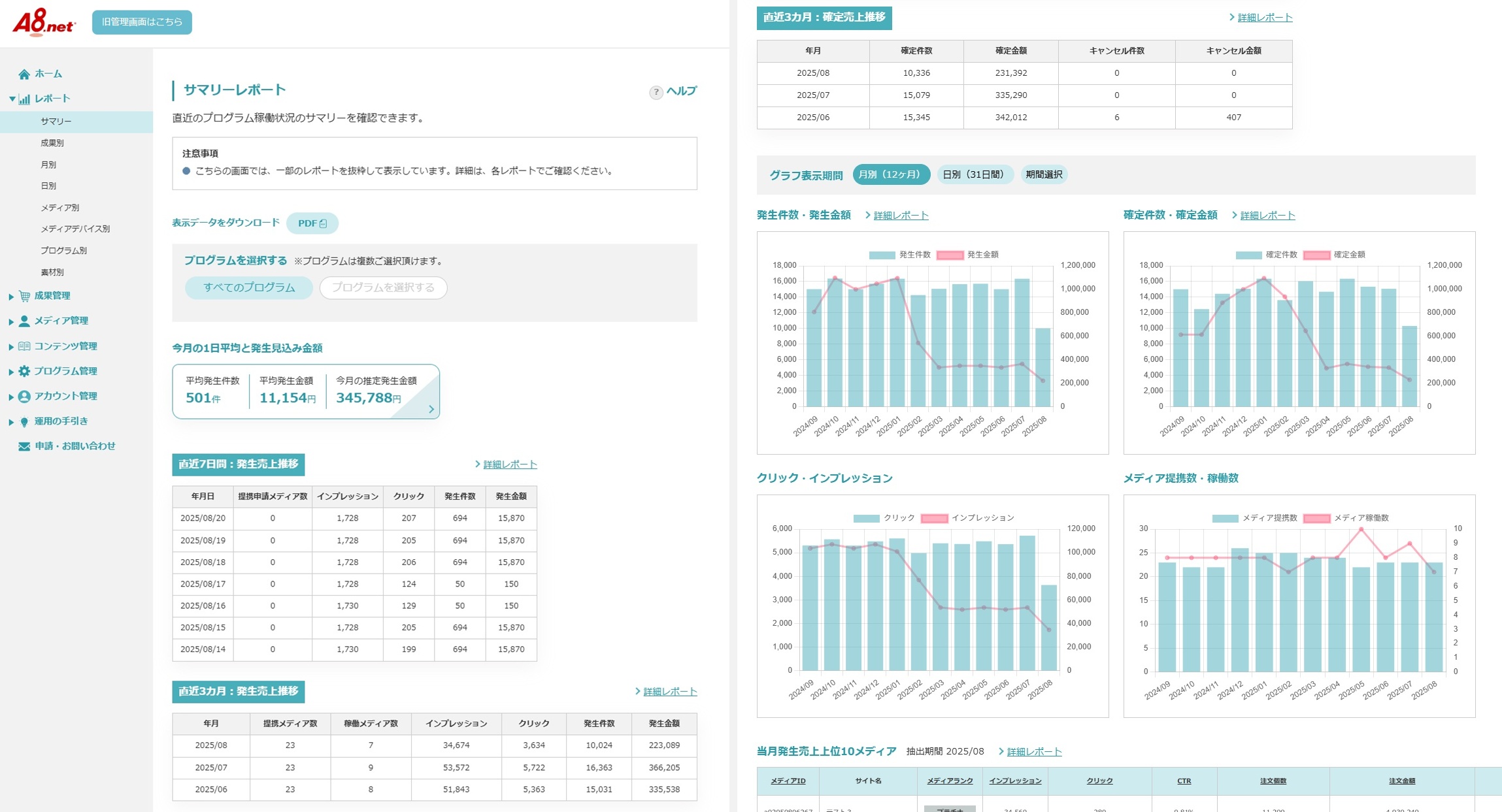Toggle 発生件数 legend swatch
This screenshot has width=1502, height=812.
pos(882,255)
